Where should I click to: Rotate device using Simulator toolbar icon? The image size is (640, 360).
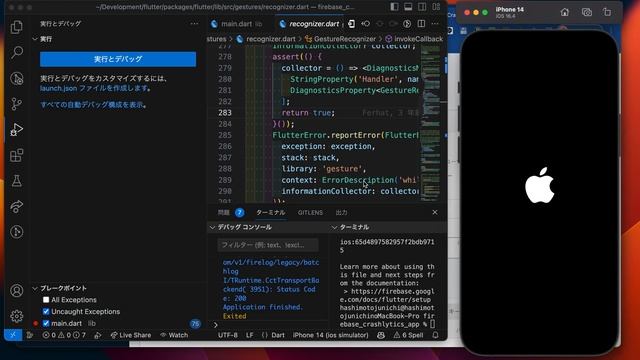607,12
